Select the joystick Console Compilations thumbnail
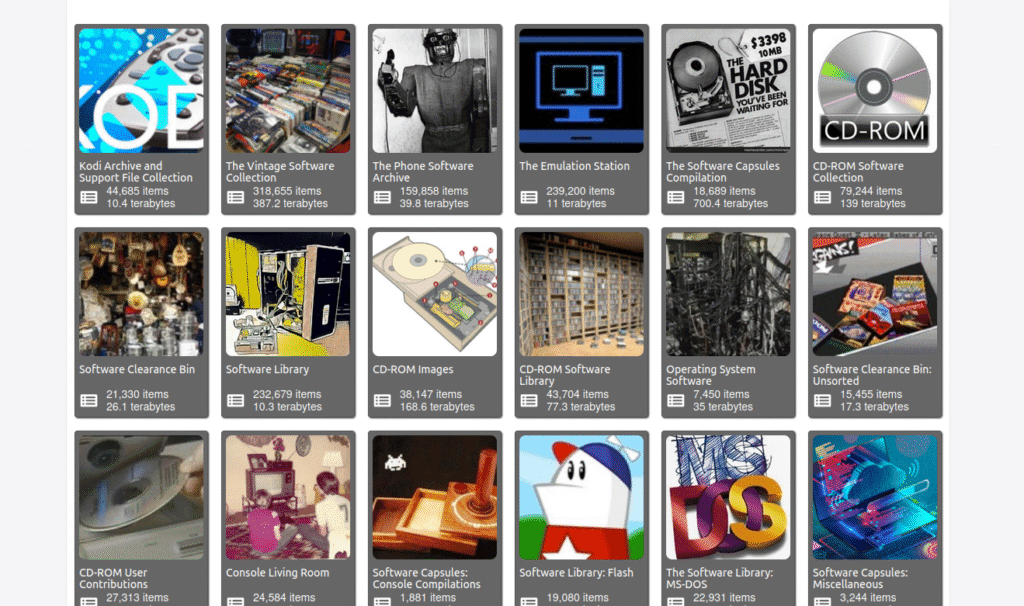This screenshot has width=1024, height=606. click(435, 497)
